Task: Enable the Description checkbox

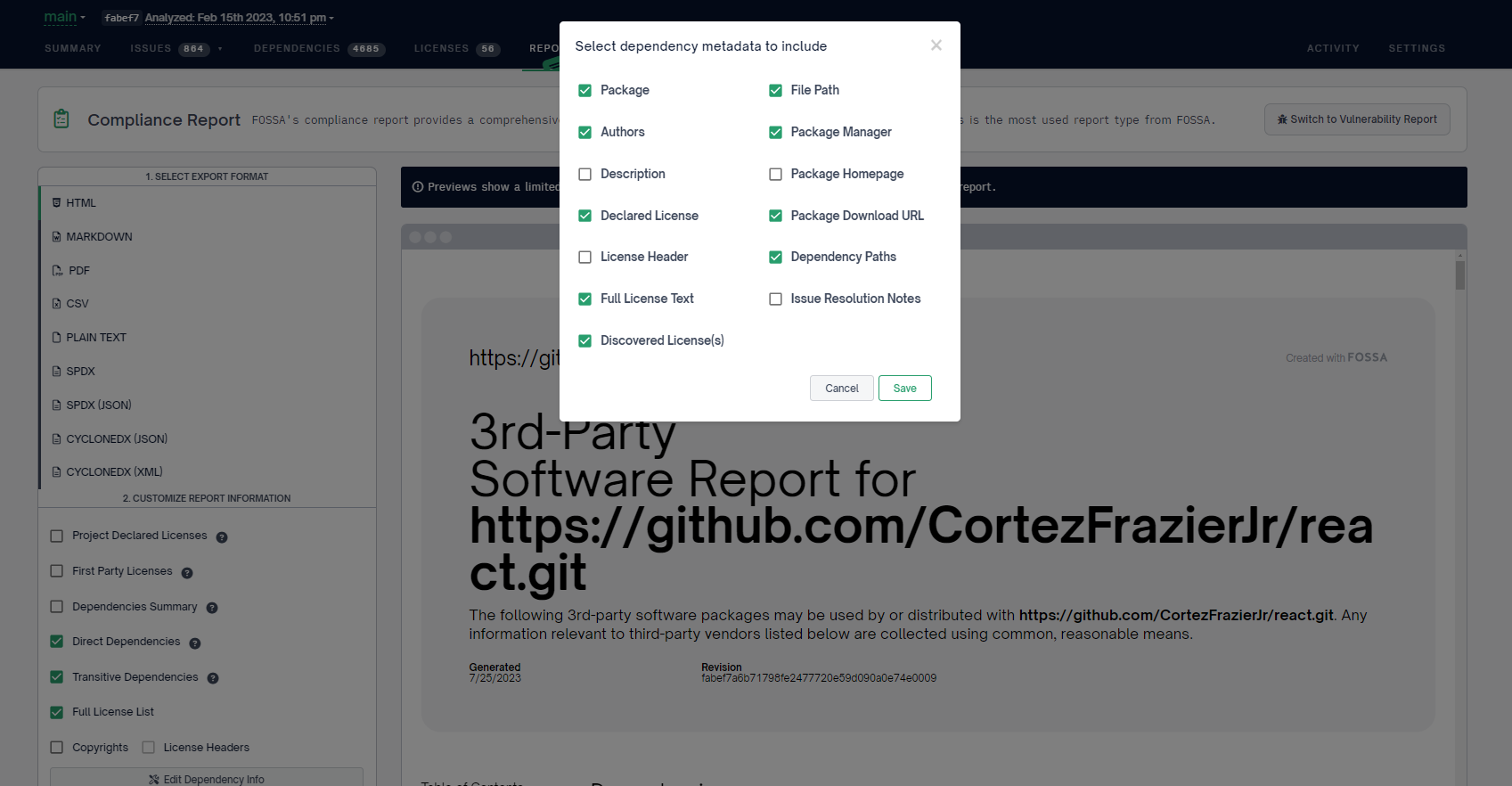Action: coord(584,174)
